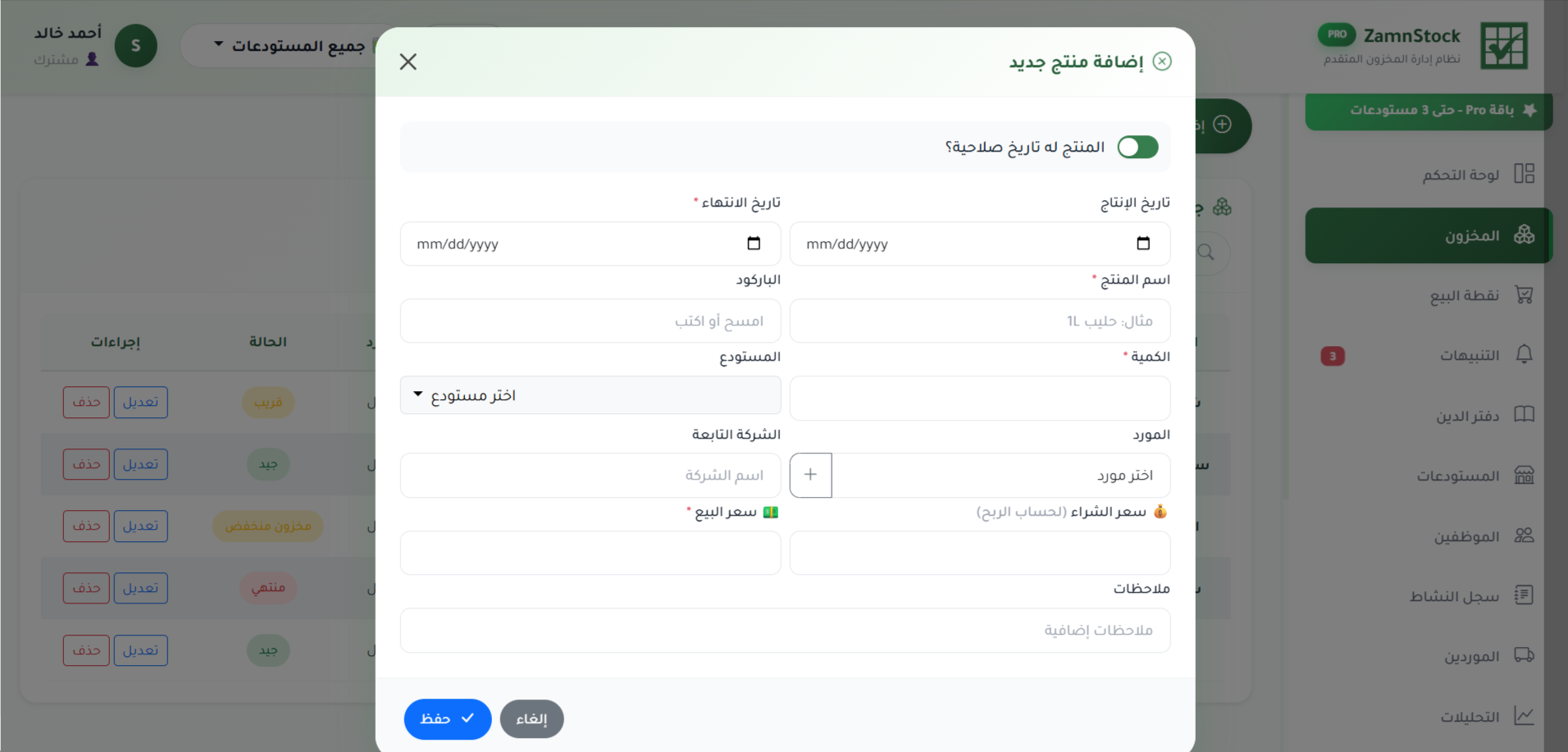
Task: Click the expiry date input field
Action: point(590,244)
